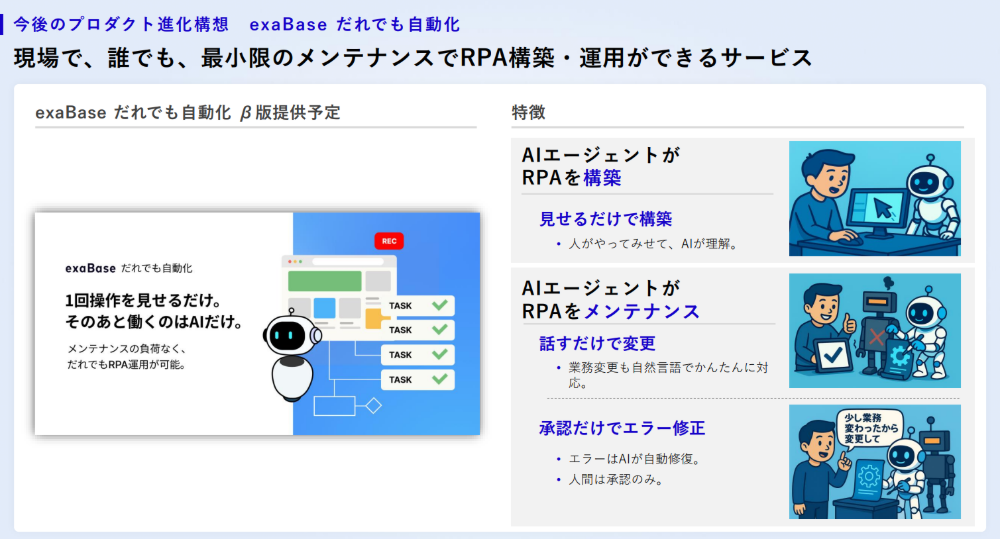Click the green checkmark on the bottom TASK card
Viewport: 1000px width, 539px height.
[438, 380]
